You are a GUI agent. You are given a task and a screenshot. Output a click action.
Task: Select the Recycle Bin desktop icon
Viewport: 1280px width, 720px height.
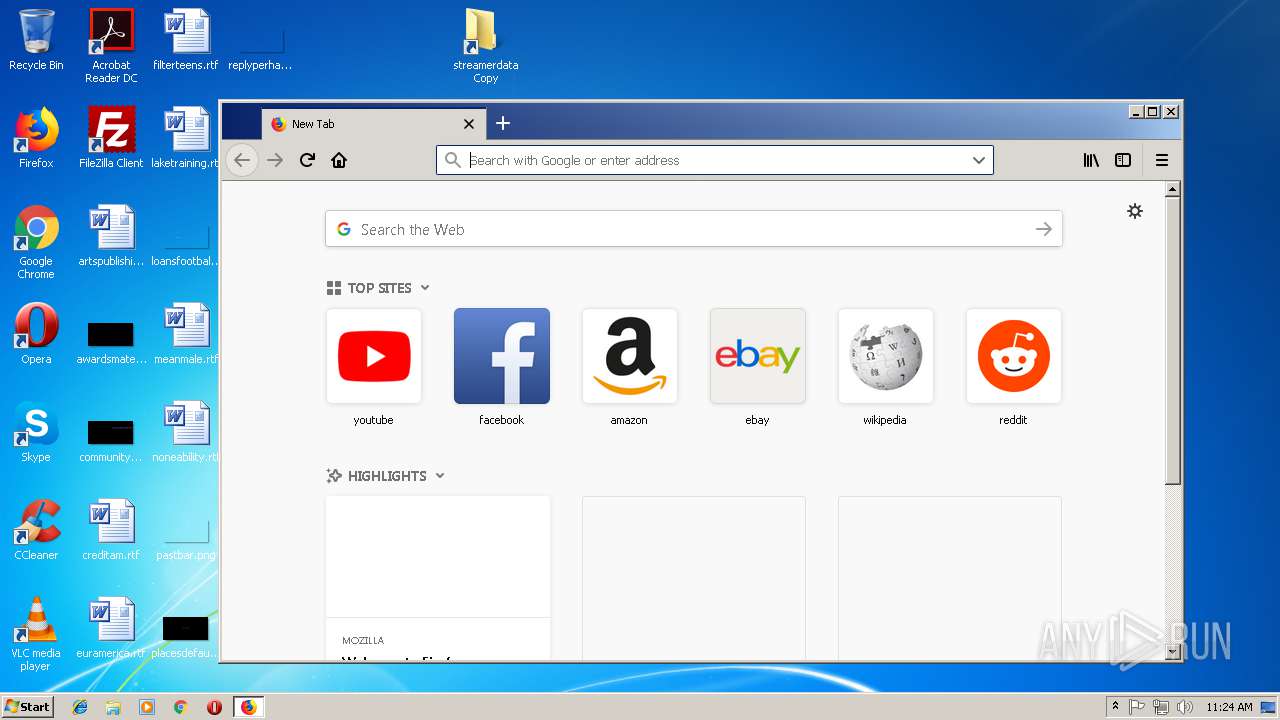(36, 40)
